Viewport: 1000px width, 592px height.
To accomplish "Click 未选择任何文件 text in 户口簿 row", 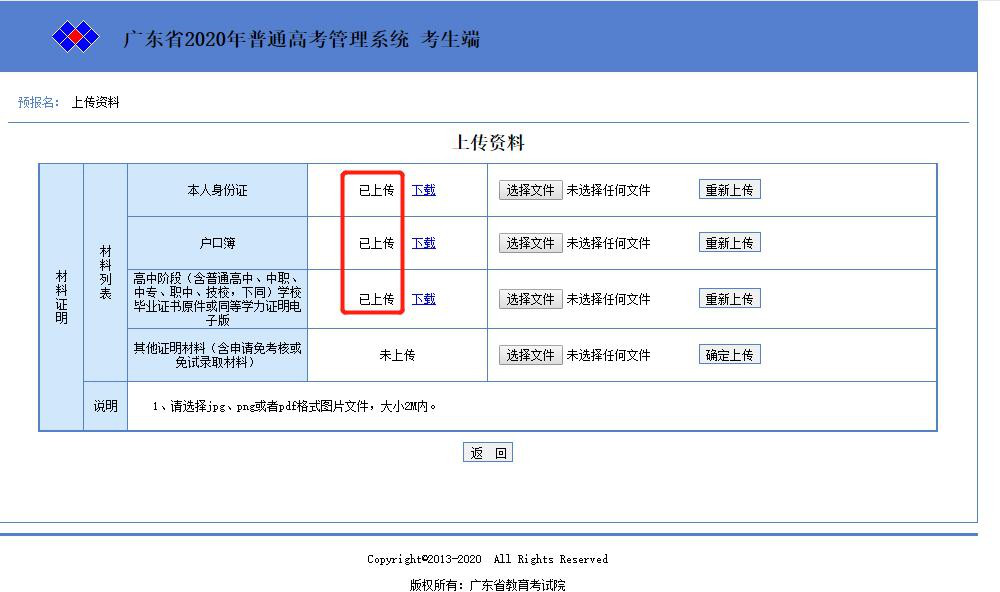I will [x=608, y=243].
